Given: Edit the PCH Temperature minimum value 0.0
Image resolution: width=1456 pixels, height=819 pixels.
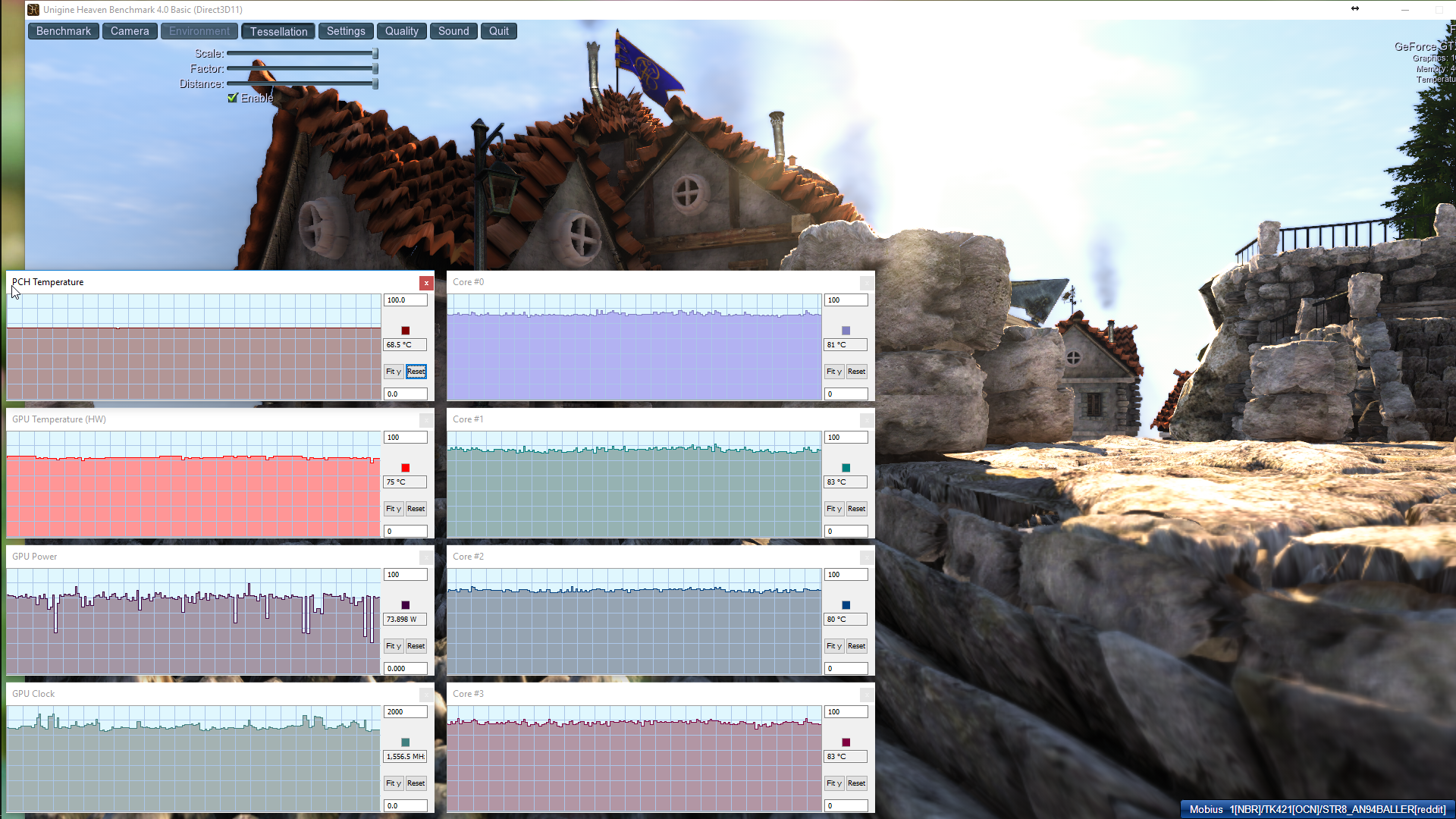Looking at the screenshot, I should pyautogui.click(x=406, y=394).
